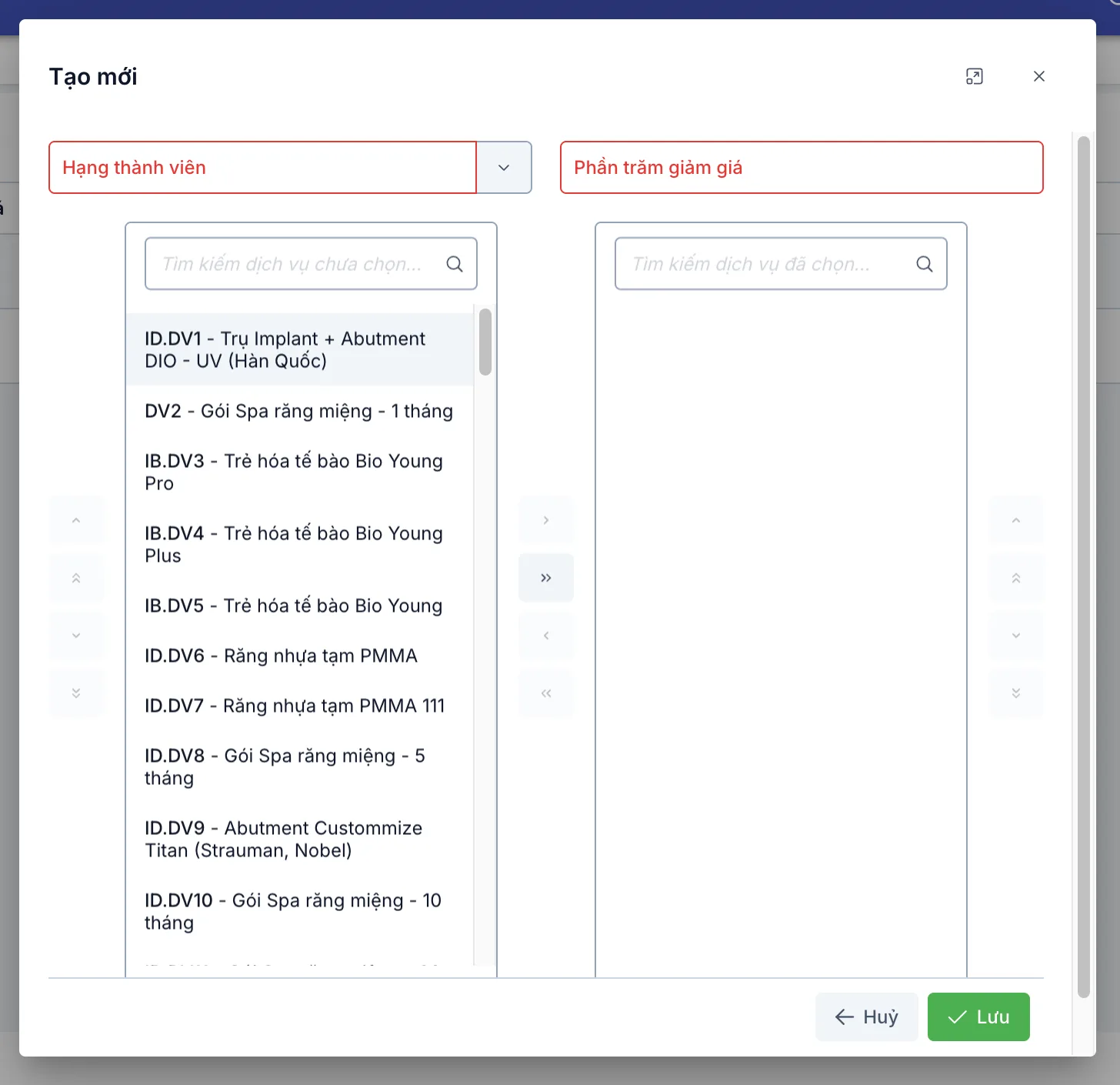Select ID.DV10 Gói Spa răng miệng 10 tháng
The height and width of the screenshot is (1085, 1120).
coord(300,911)
